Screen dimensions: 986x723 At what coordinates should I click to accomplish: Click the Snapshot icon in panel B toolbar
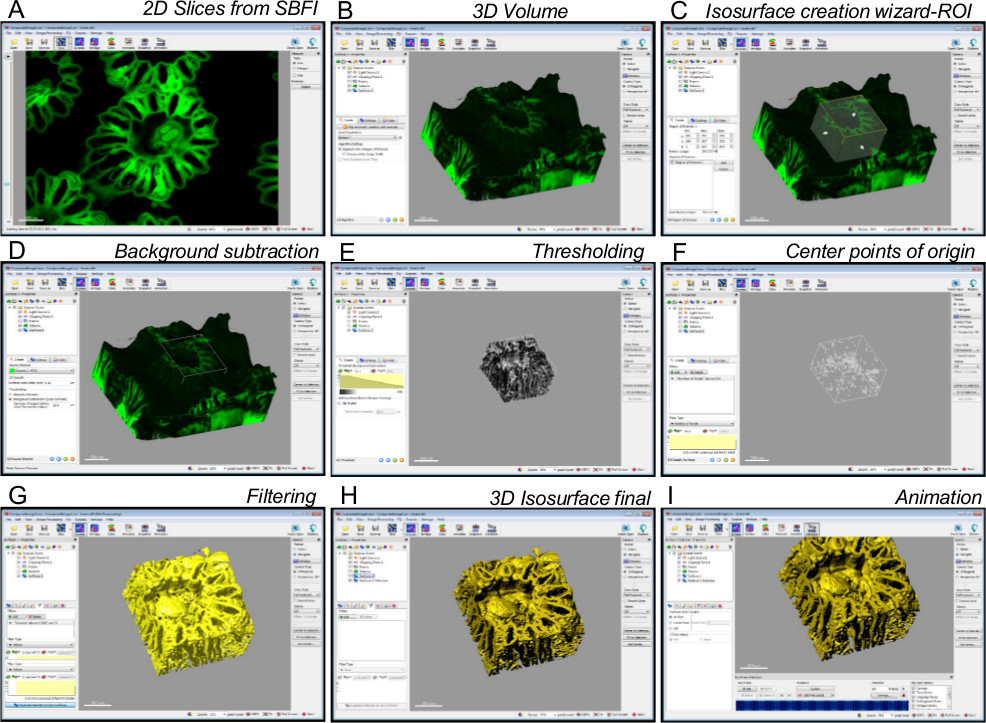(x=474, y=43)
